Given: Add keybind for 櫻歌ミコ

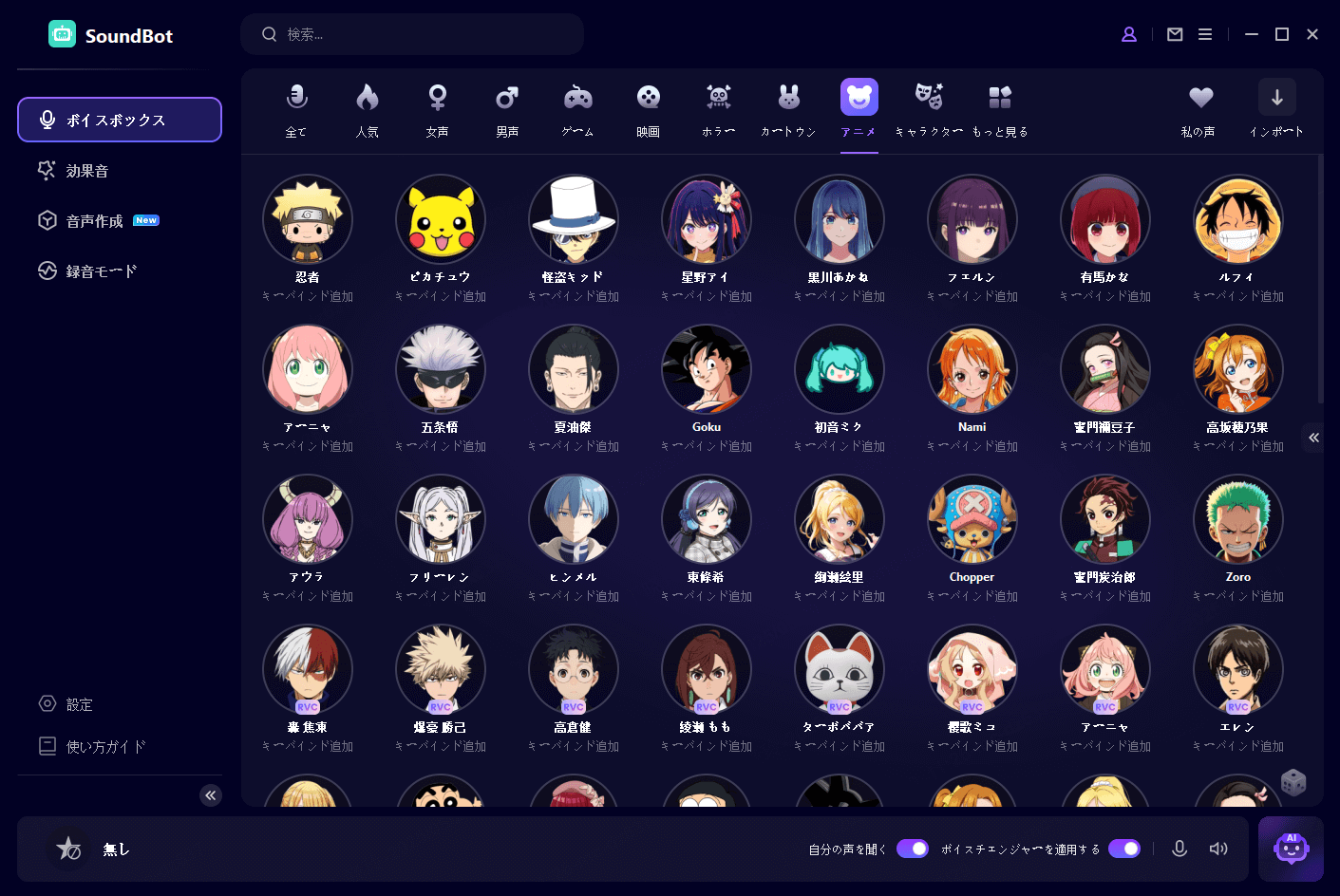Looking at the screenshot, I should 972,746.
